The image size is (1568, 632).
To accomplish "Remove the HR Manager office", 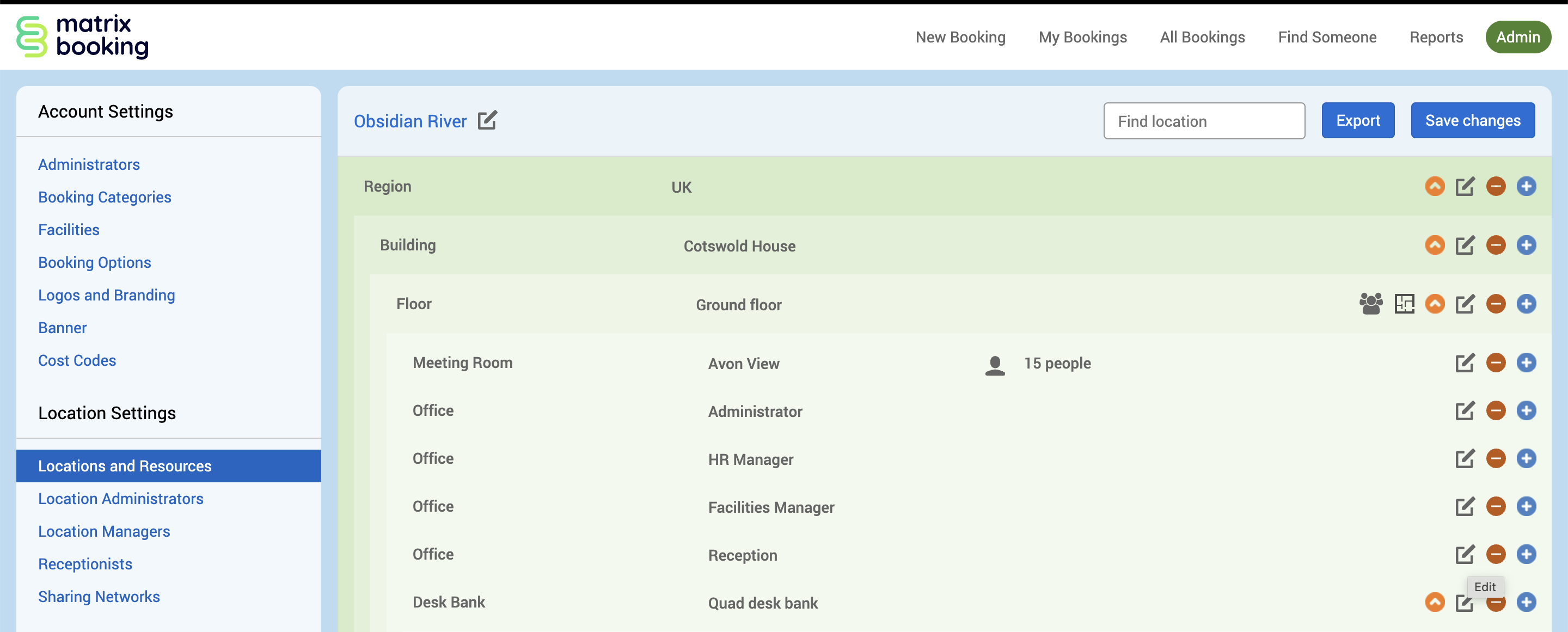I will [1495, 458].
